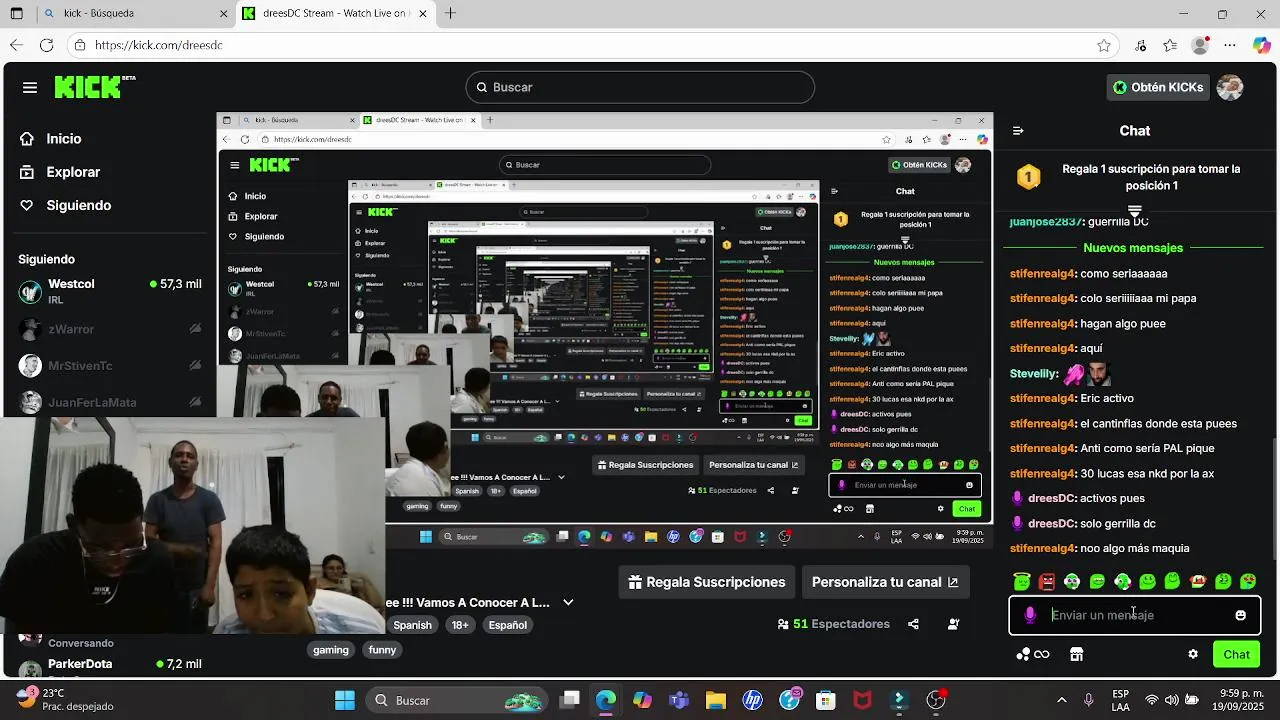Open McAfee from taskbar
This screenshot has height=720, width=1280.
861,700
